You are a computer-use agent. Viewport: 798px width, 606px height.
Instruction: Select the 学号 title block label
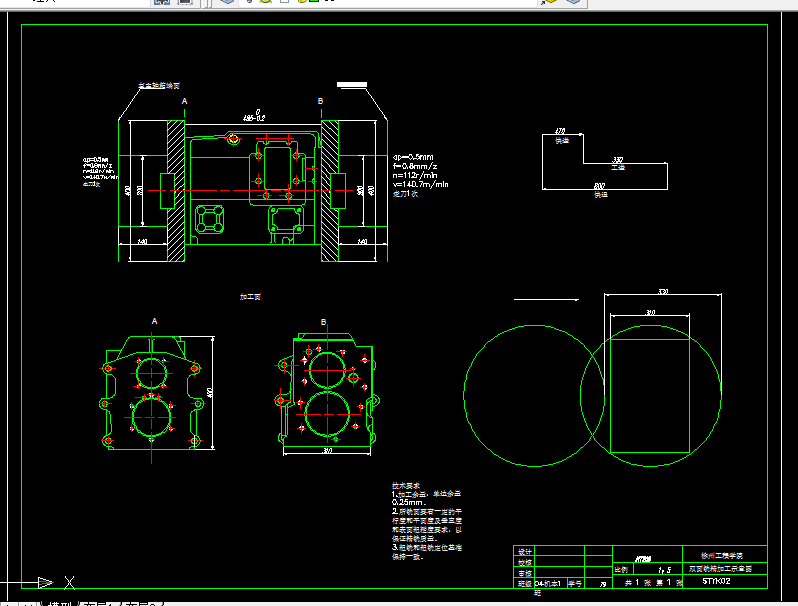point(575,584)
